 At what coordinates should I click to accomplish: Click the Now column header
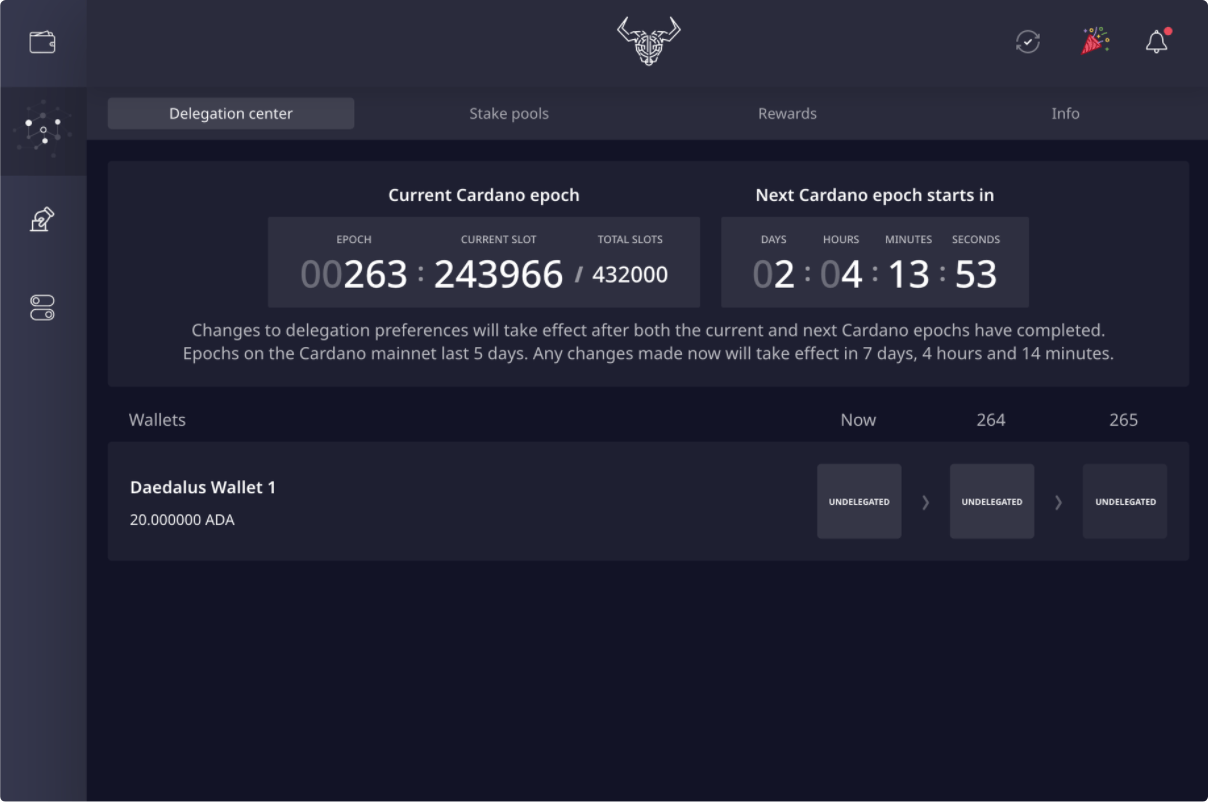(x=858, y=420)
